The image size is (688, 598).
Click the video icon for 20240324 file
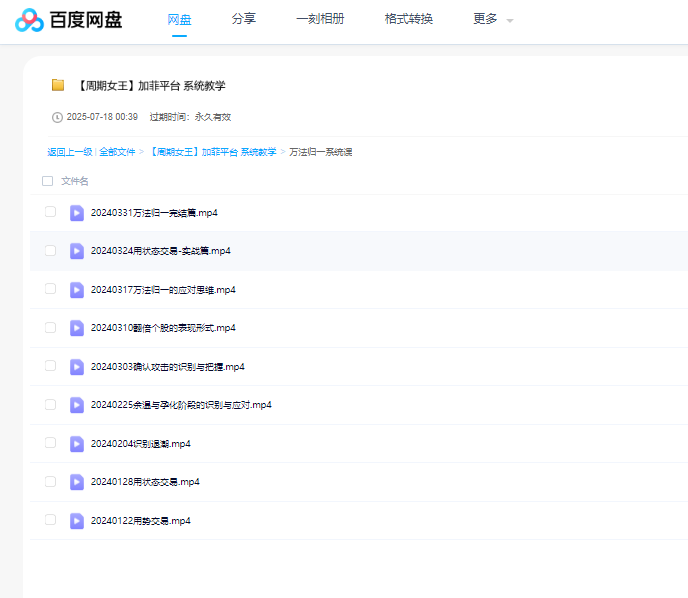(77, 251)
